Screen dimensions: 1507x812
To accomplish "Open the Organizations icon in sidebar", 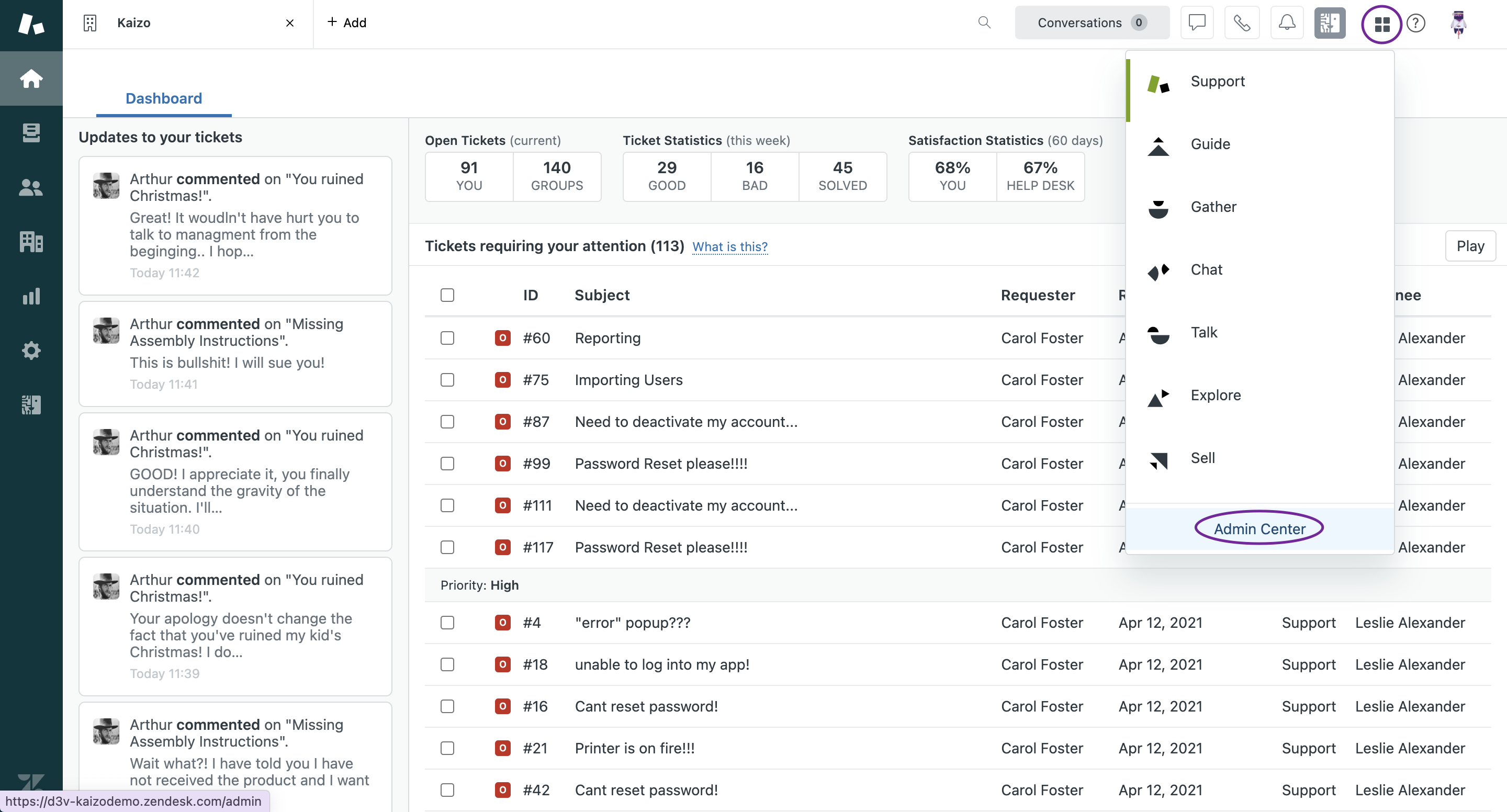I will (x=31, y=242).
